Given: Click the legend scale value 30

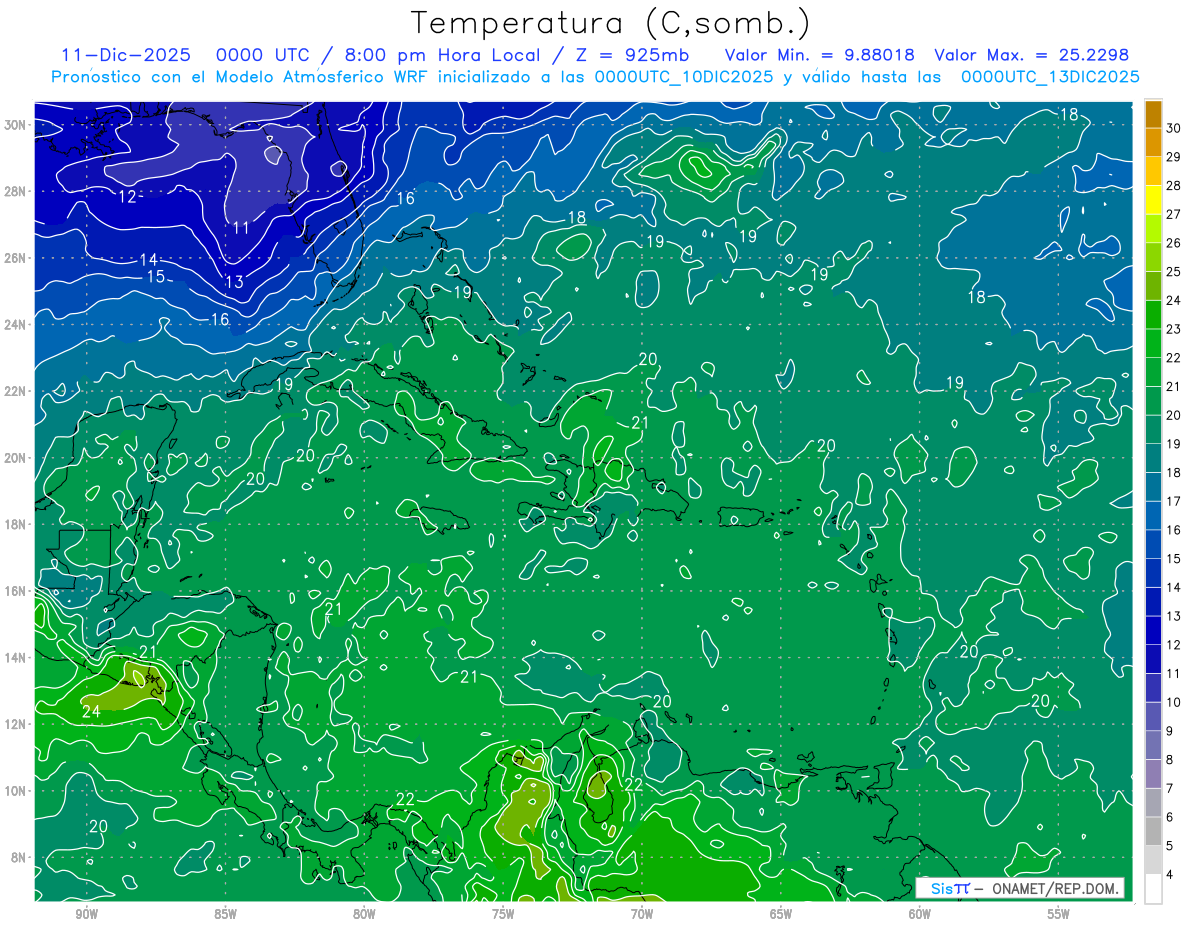Looking at the screenshot, I should [1174, 127].
